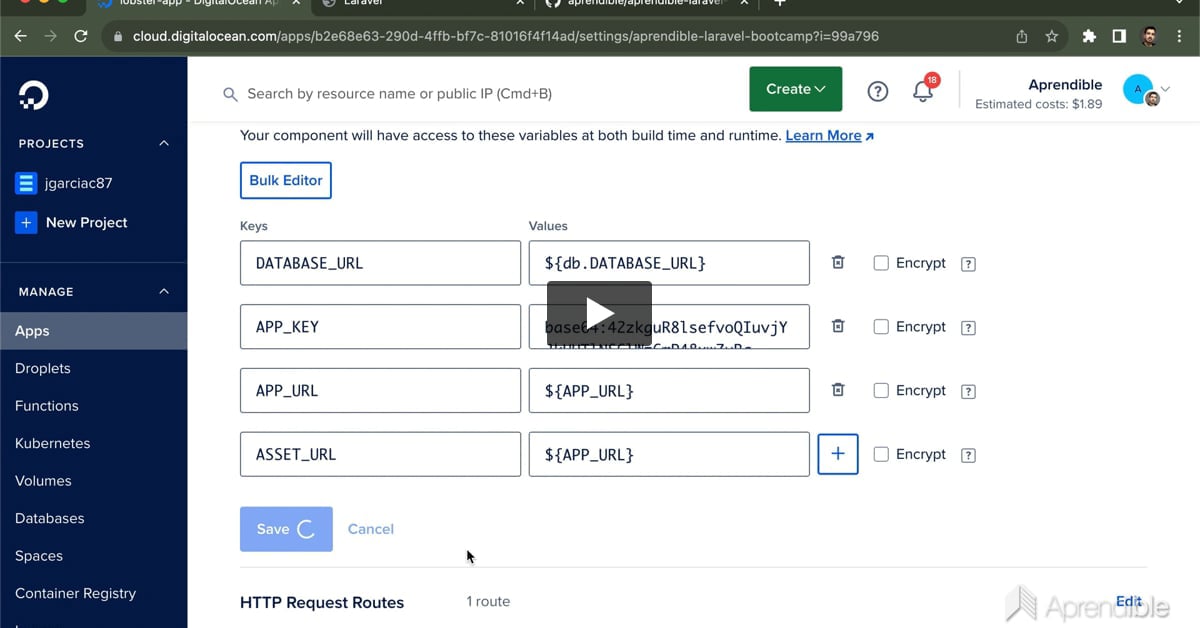Open Encrypt help icon for APP_KEY row
Screen dimensions: 1200x628
968,328
